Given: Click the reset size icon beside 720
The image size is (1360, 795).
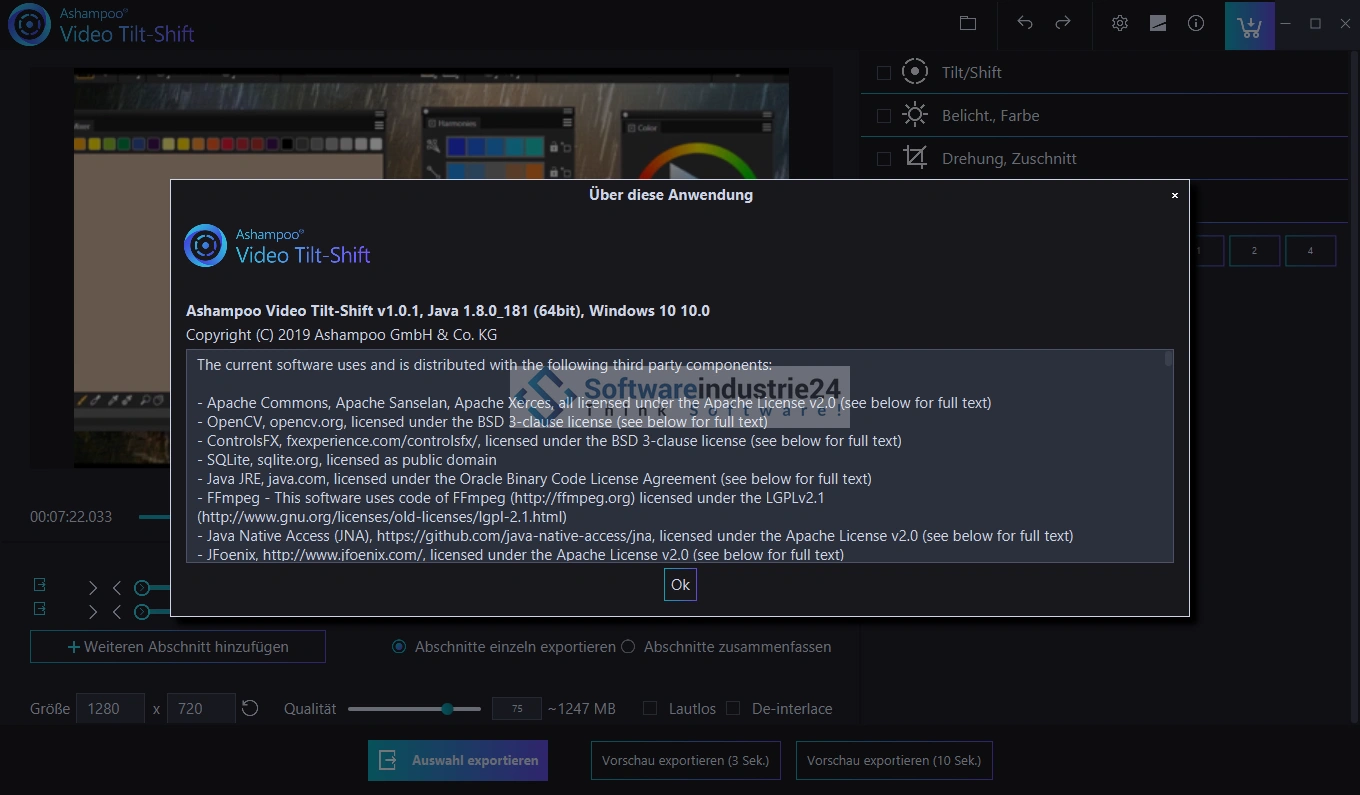Looking at the screenshot, I should (x=250, y=708).
